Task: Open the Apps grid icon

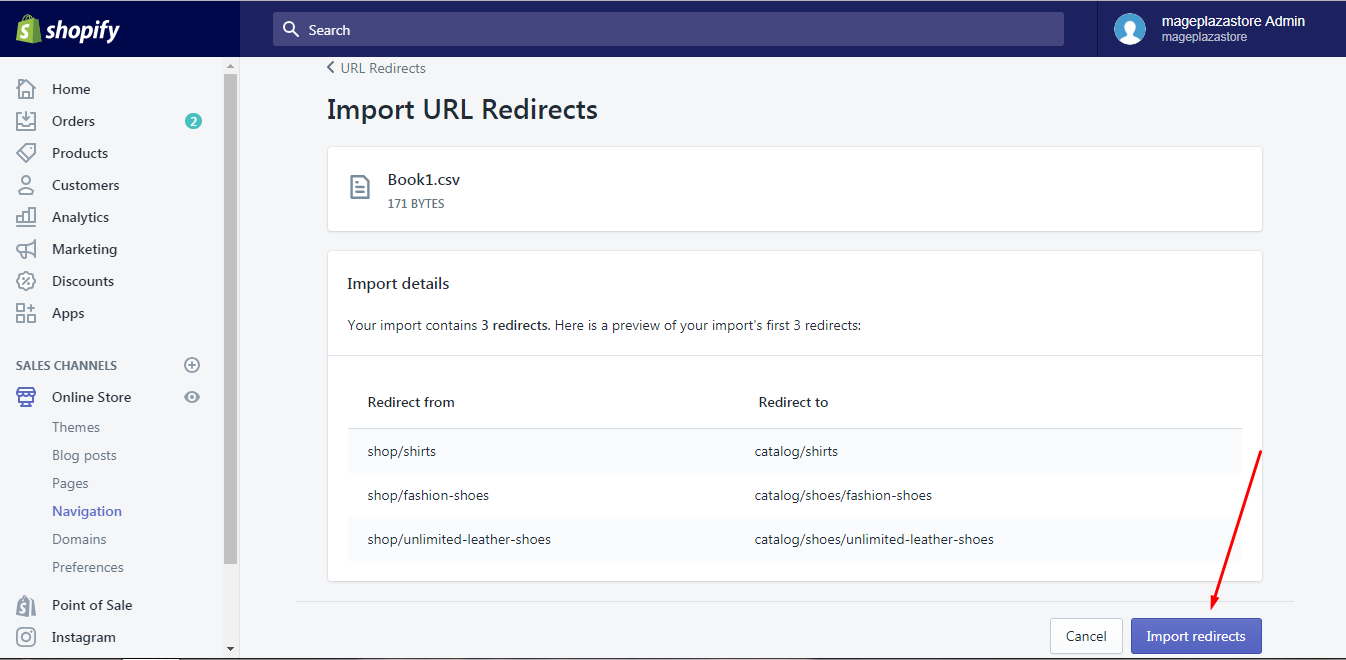Action: 26,313
